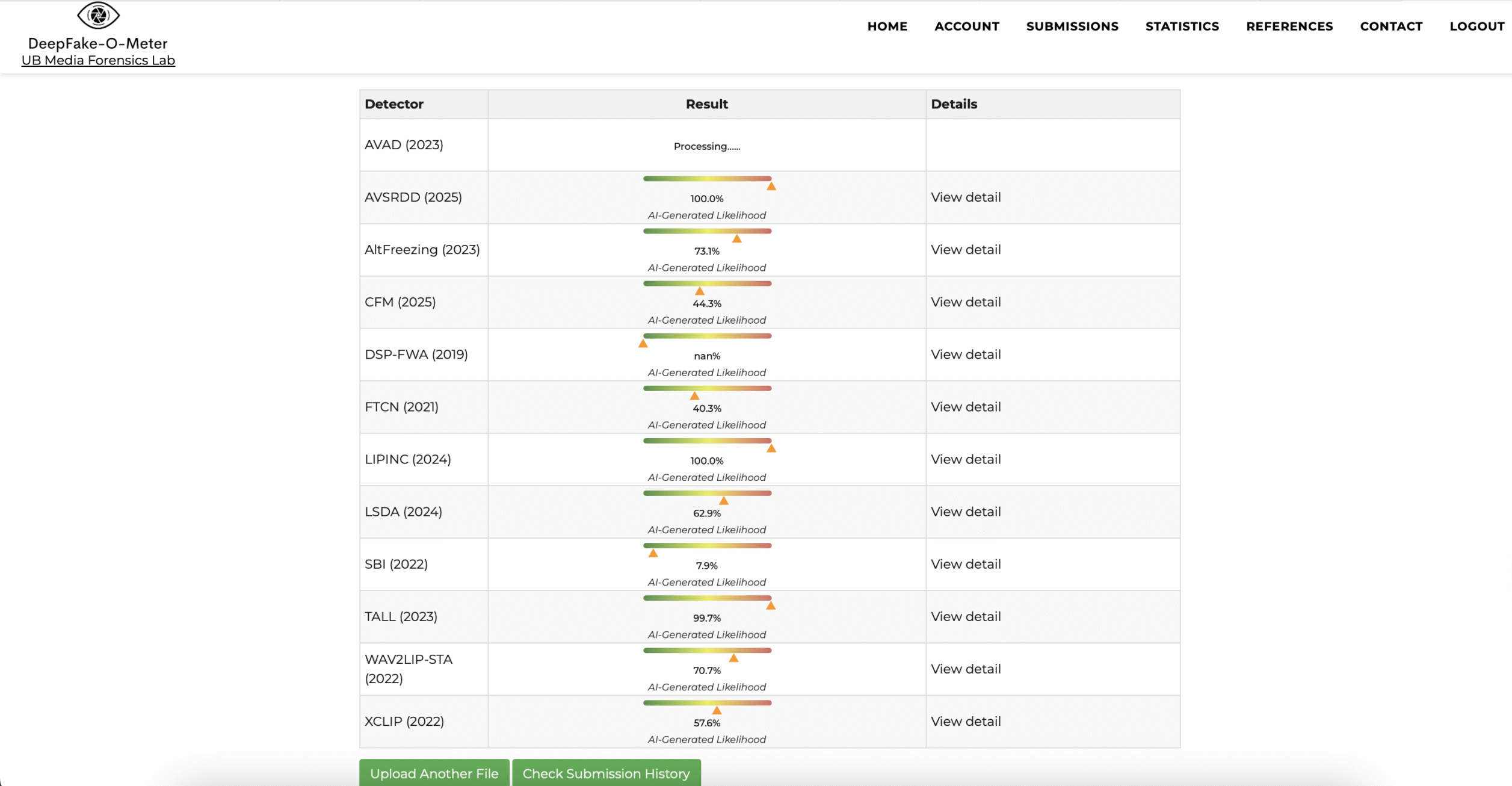Open the HOME menu item
1512x786 pixels.
pos(887,26)
